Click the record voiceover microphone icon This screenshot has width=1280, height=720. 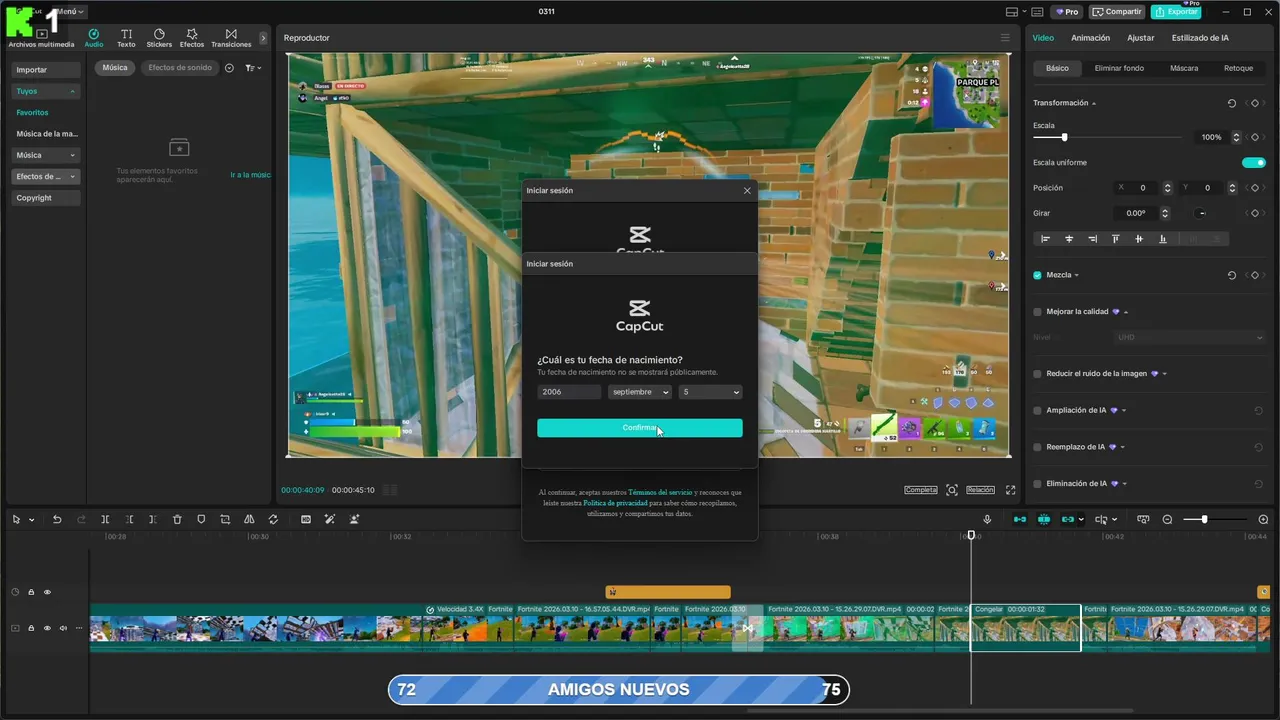(987, 519)
